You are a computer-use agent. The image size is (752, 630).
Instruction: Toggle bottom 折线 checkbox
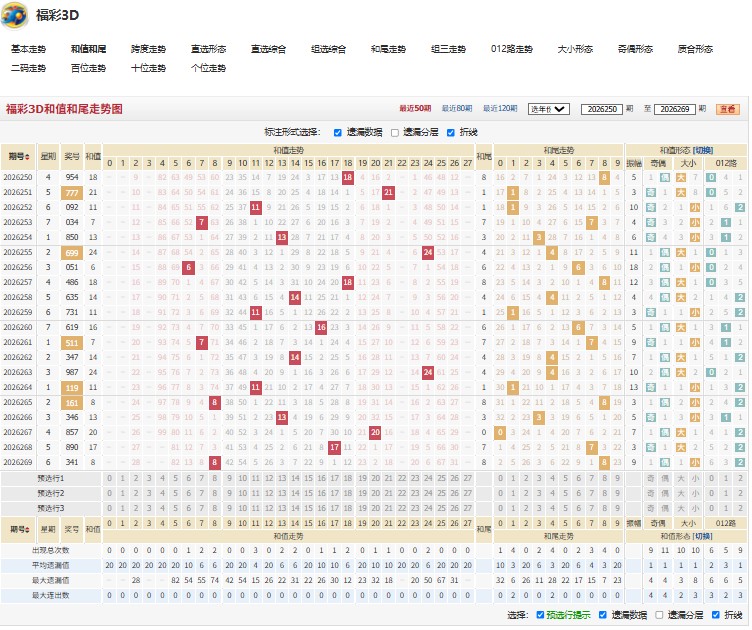716,615
